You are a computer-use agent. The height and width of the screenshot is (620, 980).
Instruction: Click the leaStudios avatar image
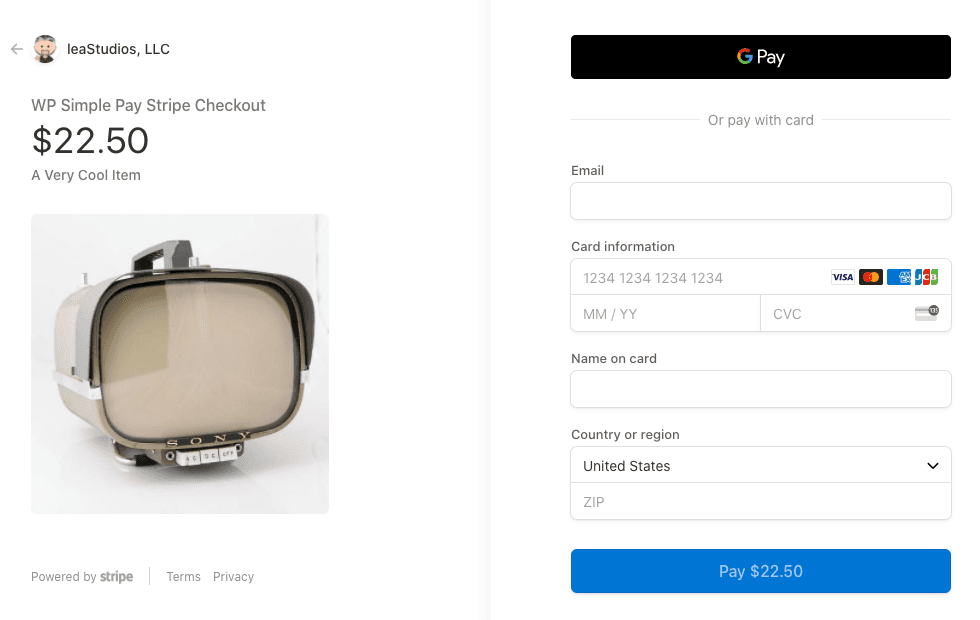point(45,49)
